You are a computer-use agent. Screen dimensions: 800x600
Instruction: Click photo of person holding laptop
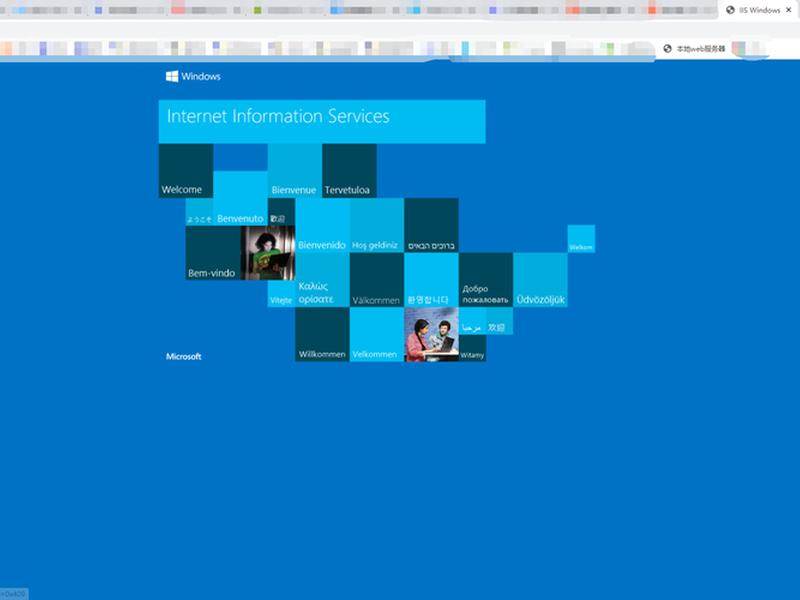click(x=268, y=253)
